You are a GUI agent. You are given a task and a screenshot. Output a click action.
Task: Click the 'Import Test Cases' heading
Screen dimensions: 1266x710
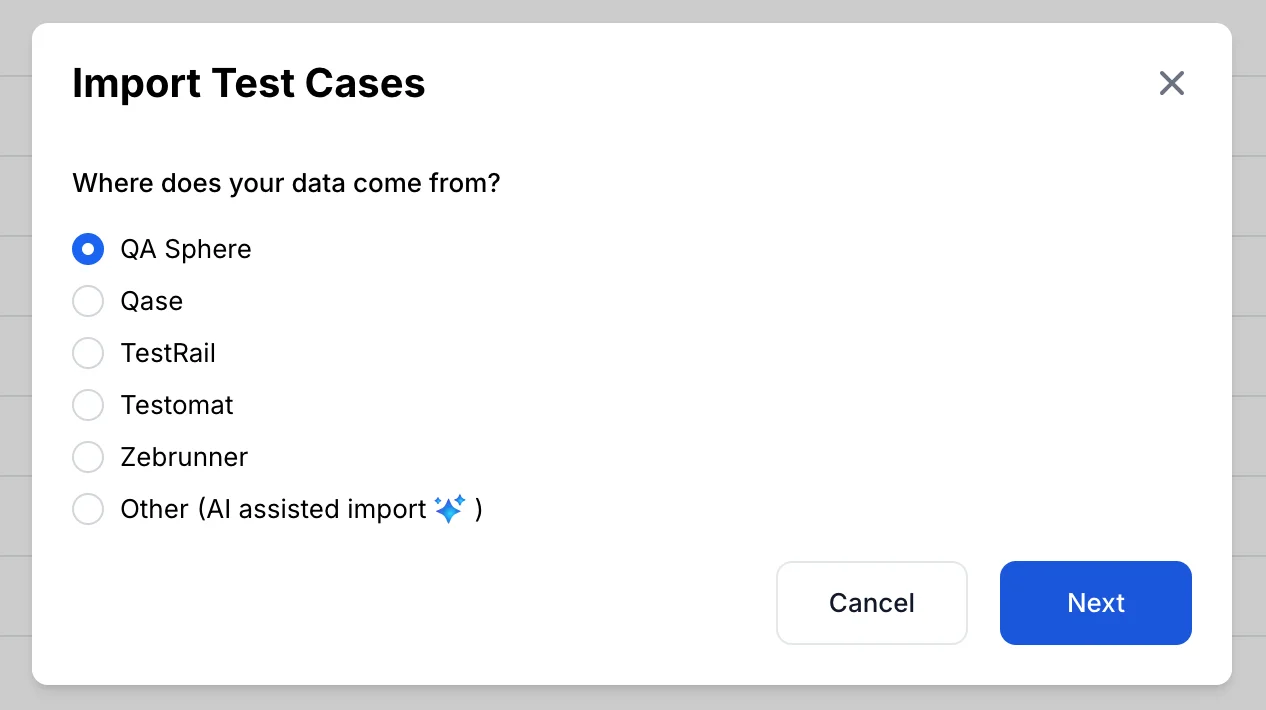tap(249, 83)
